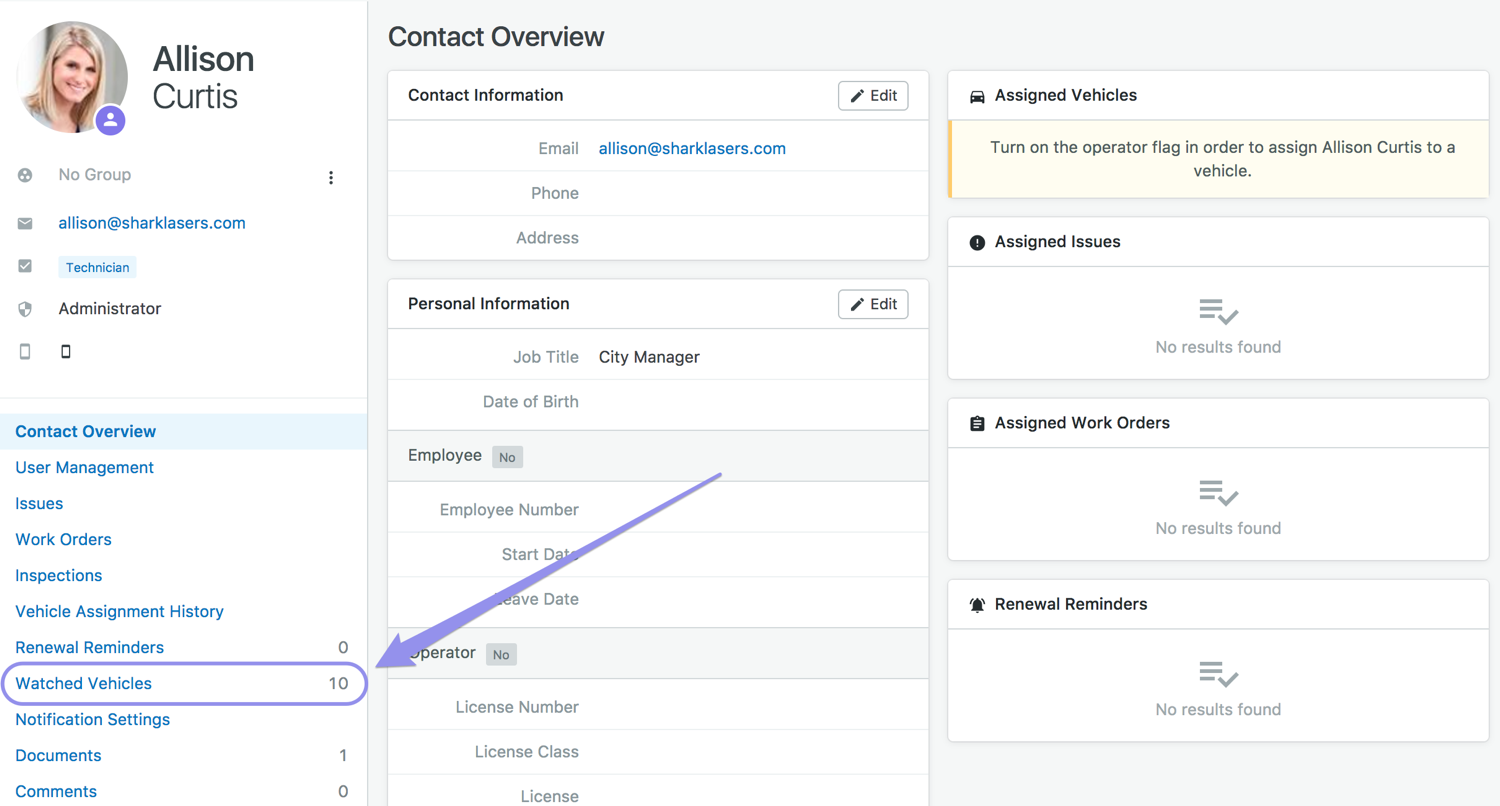
Task: Click the purple user badge on avatar
Action: pyautogui.click(x=111, y=120)
